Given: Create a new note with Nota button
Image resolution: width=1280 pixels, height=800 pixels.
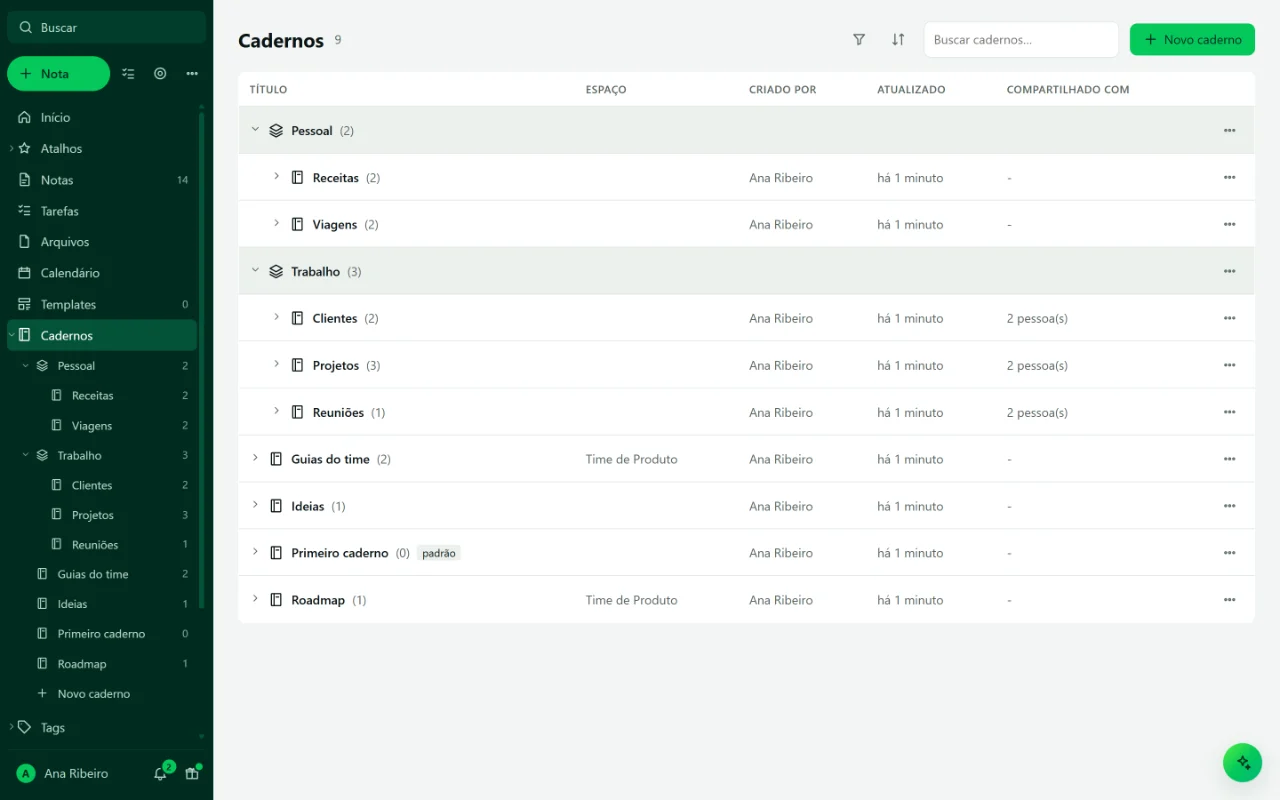Looking at the screenshot, I should pyautogui.click(x=58, y=74).
